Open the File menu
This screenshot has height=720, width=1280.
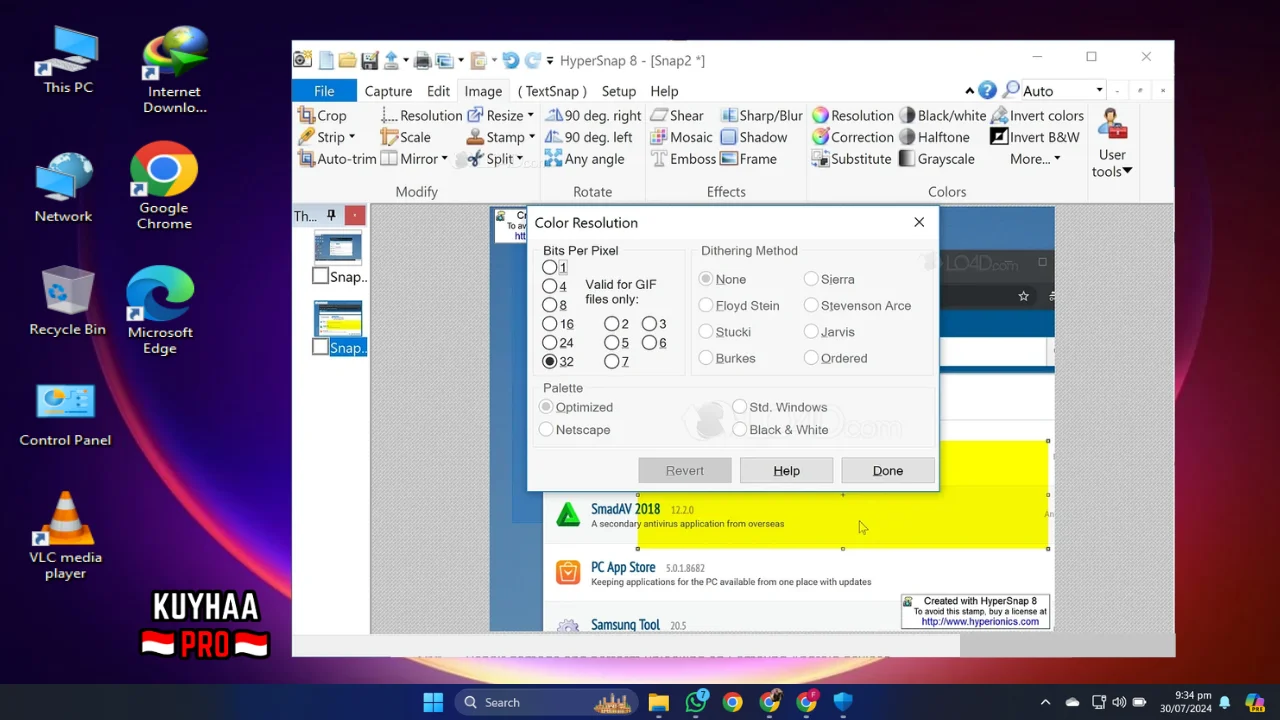coord(324,91)
